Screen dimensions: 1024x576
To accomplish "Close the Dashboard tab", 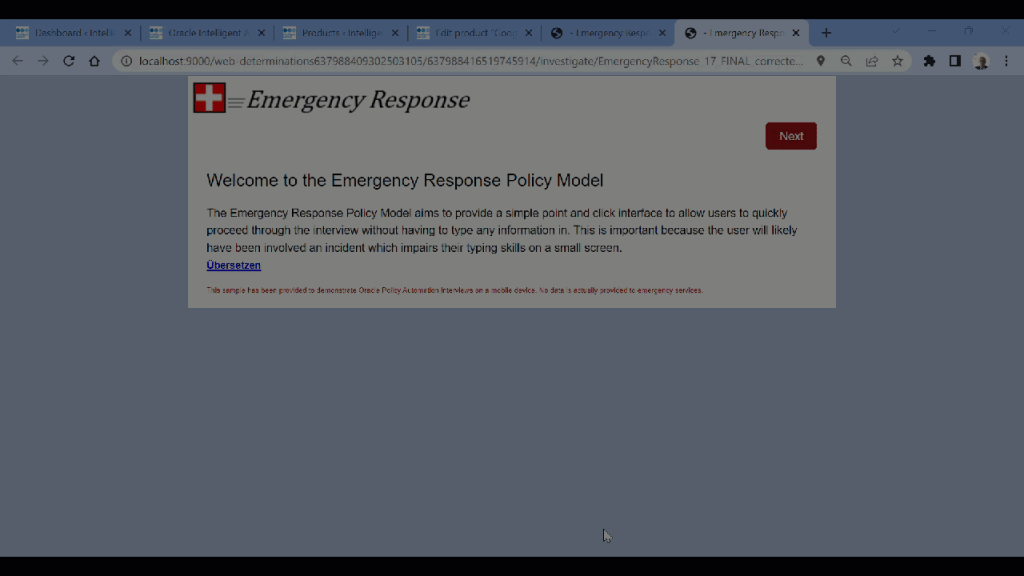I will 127,33.
